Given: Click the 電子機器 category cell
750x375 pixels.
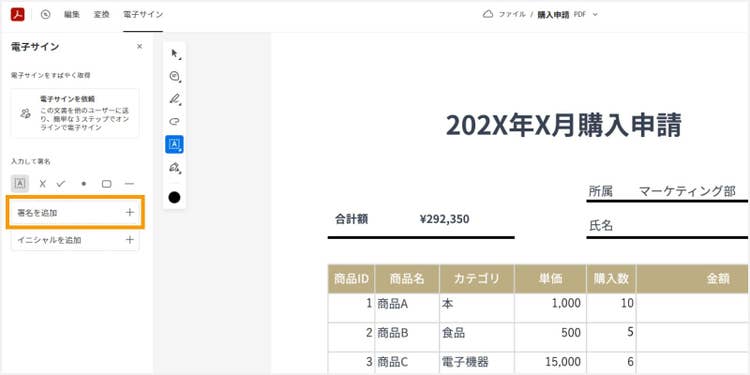Looking at the screenshot, I should [x=477, y=362].
